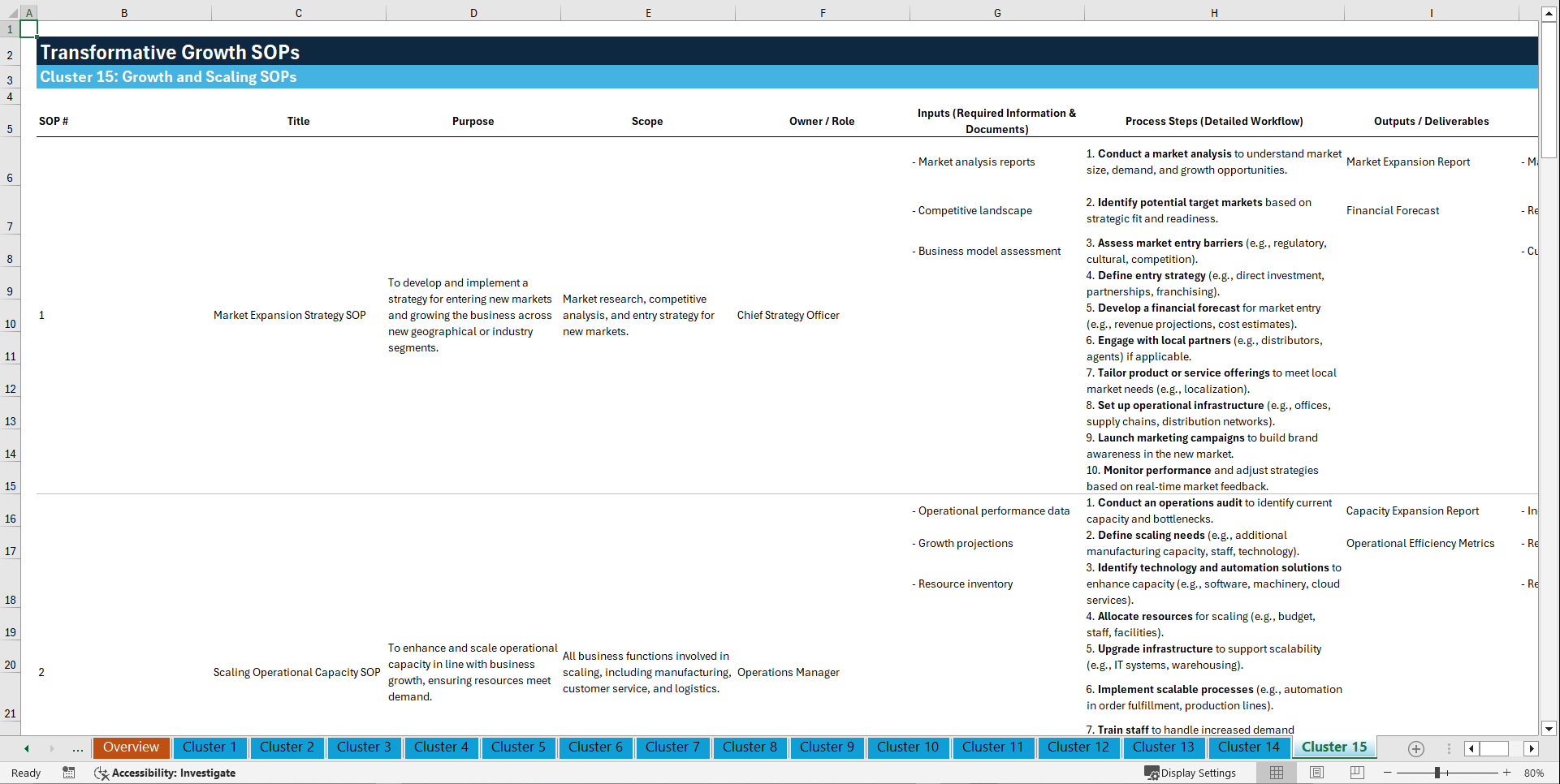Open Page Layout view from the status bar
The height and width of the screenshot is (784, 1560).
click(x=1316, y=773)
